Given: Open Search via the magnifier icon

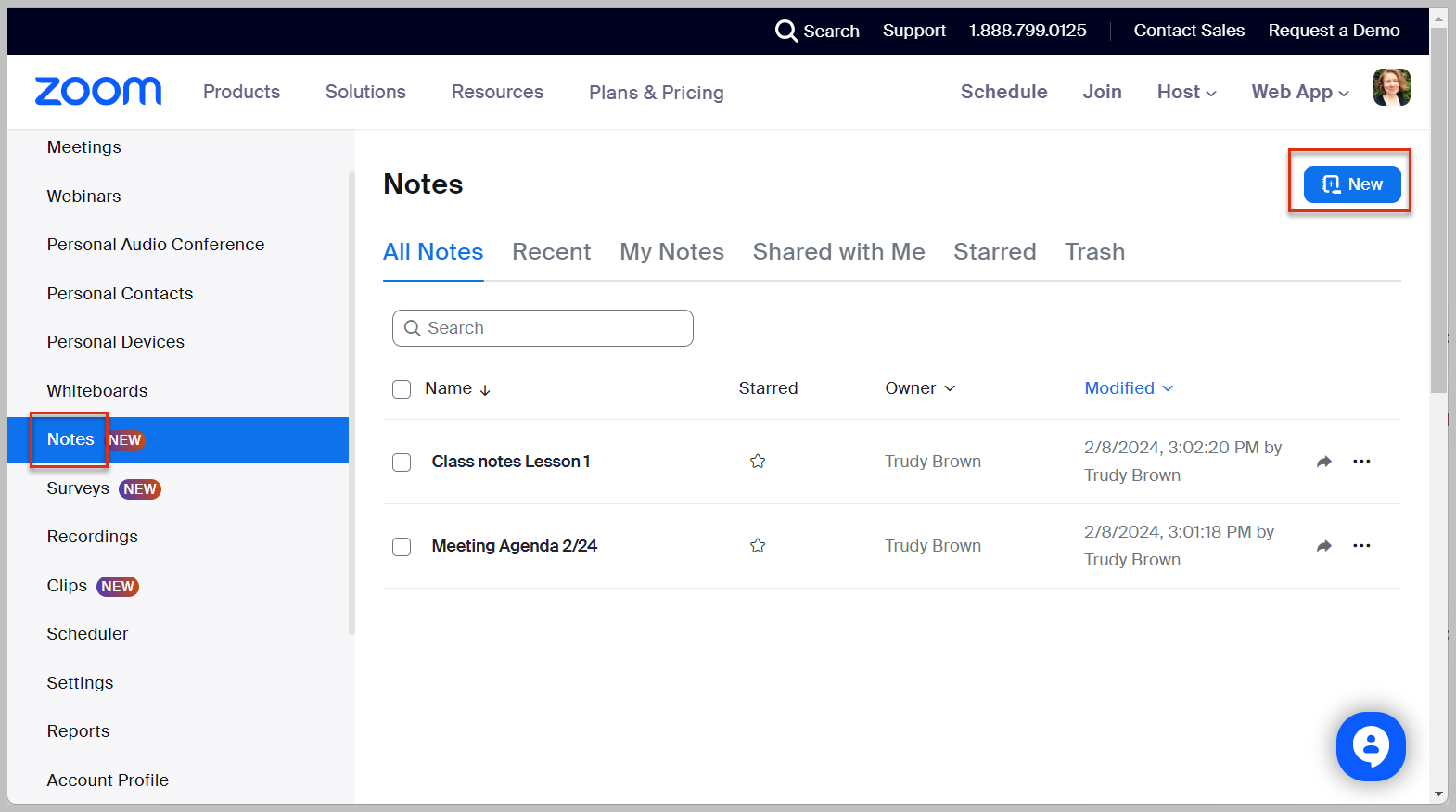Looking at the screenshot, I should click(786, 31).
